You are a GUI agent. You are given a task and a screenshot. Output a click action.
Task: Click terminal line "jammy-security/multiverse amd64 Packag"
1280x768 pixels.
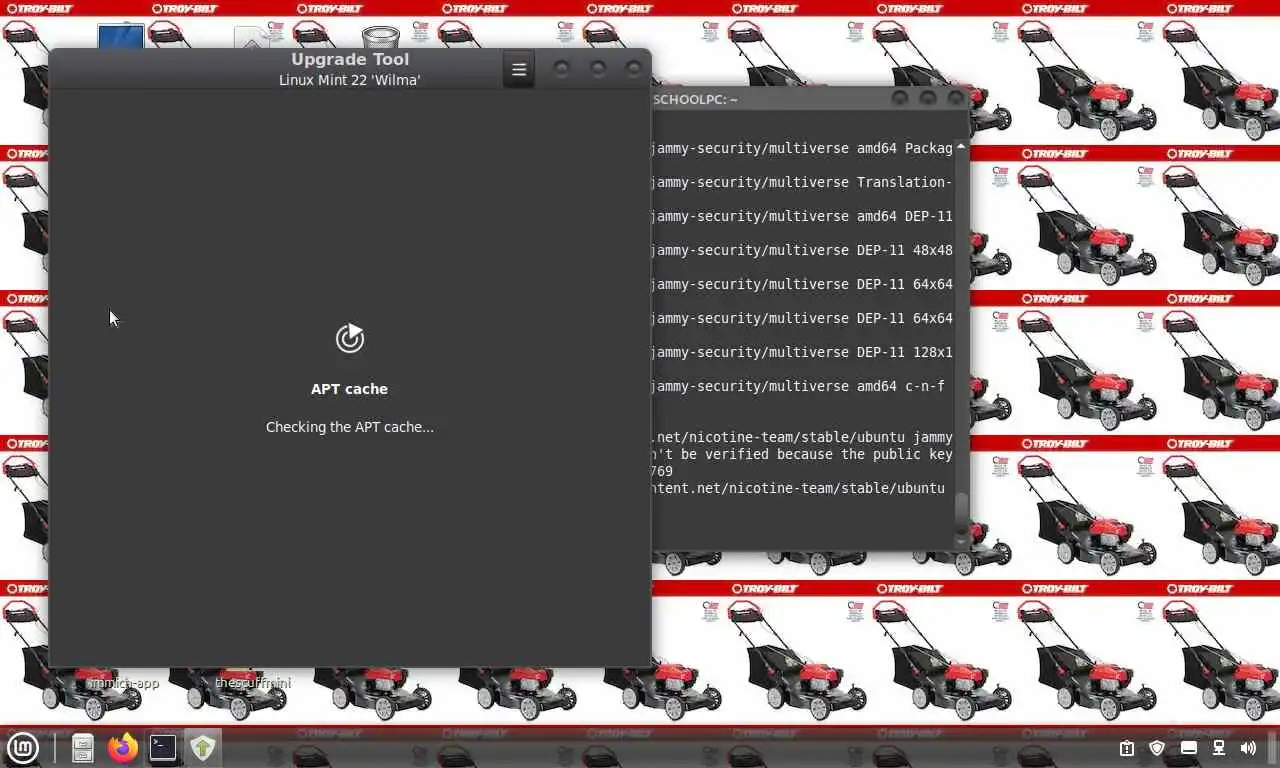tap(802, 148)
